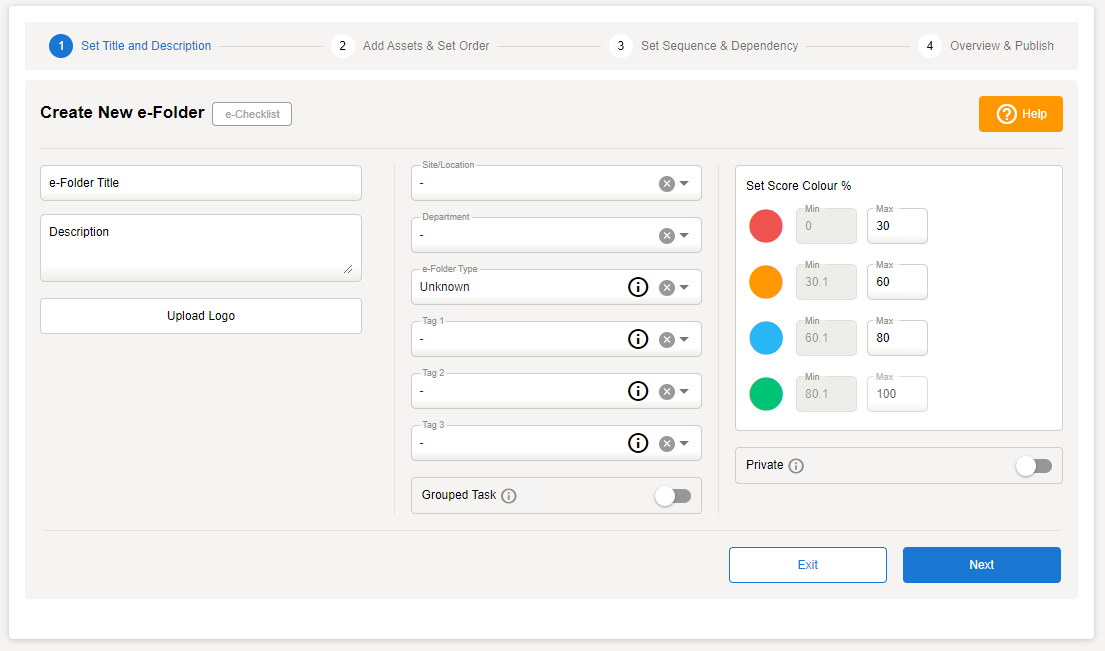Clear the Department field with X icon
Viewport: 1105px width, 651px height.
click(x=667, y=235)
